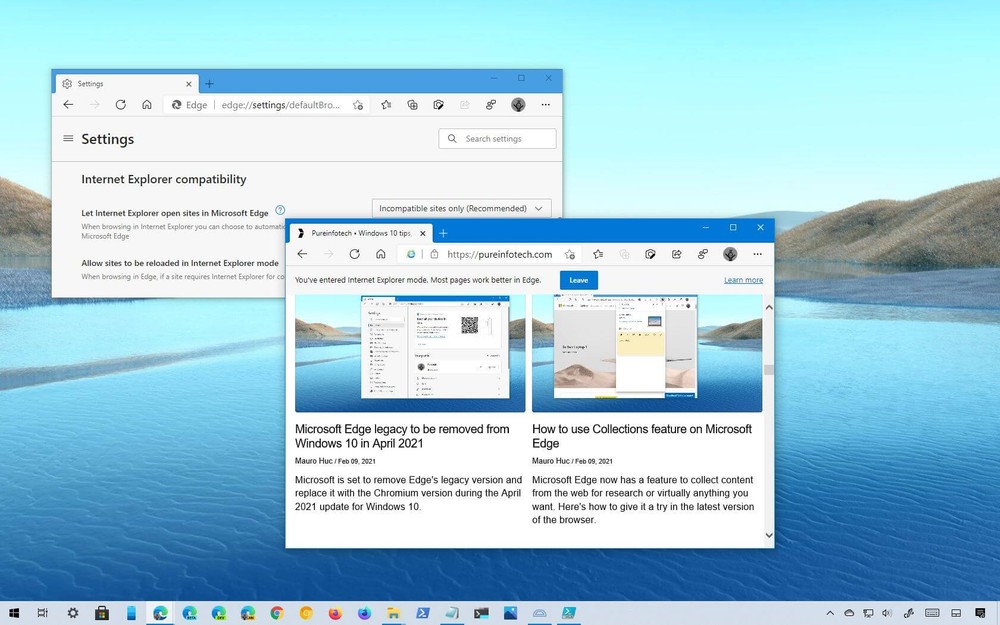1000x625 pixels.
Task: Click the Edge legacy article thumbnail
Action: click(x=410, y=353)
